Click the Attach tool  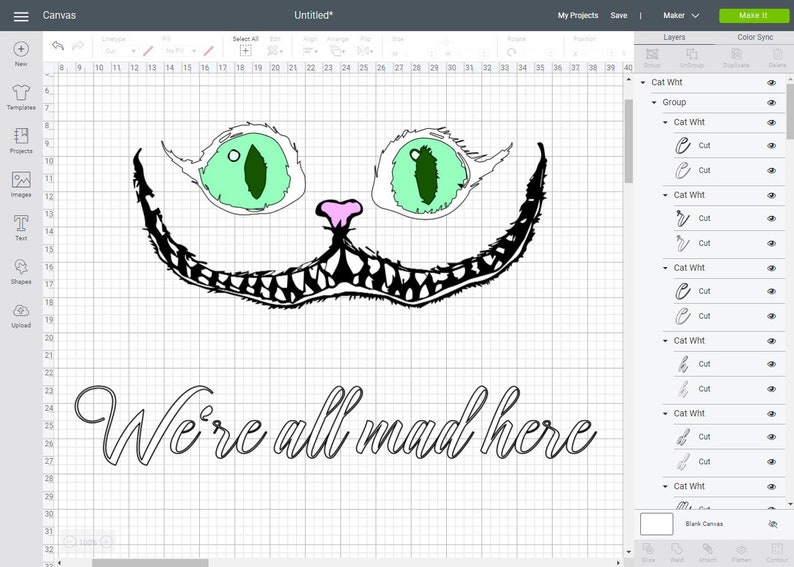click(x=708, y=553)
